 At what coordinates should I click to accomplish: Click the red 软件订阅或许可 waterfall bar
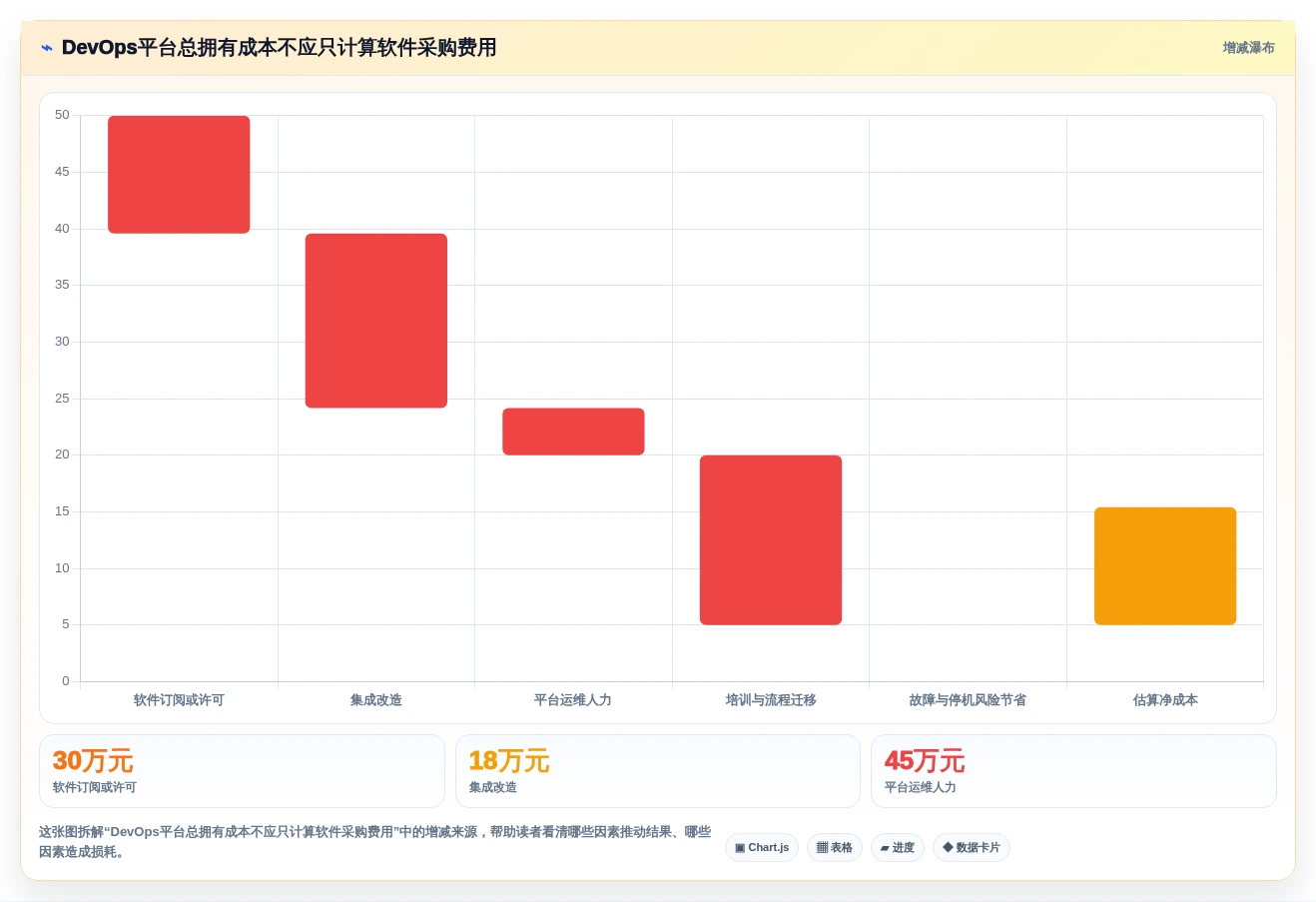(x=179, y=175)
